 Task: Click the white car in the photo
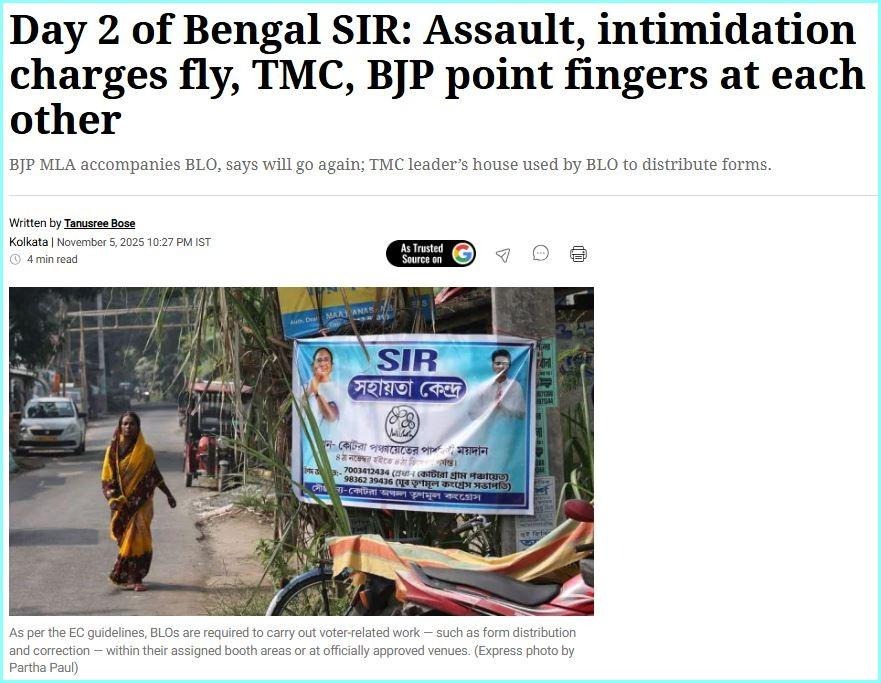coord(51,425)
